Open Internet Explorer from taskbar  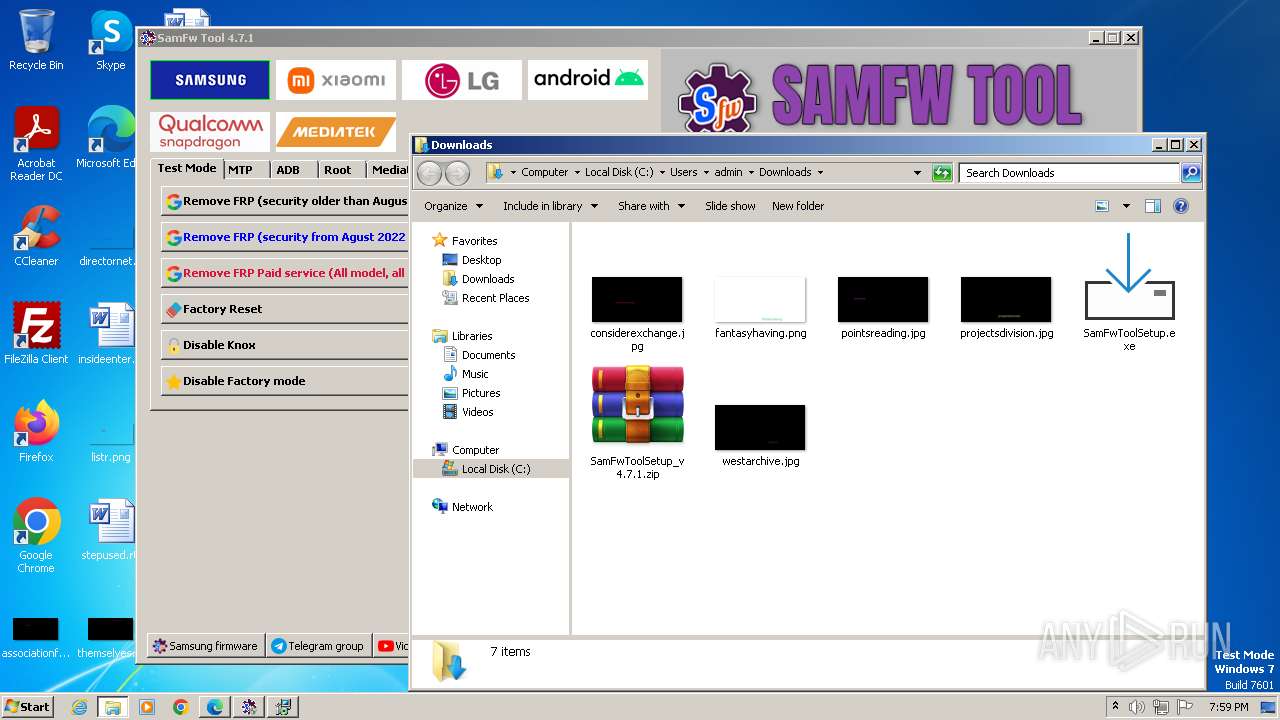pos(79,707)
